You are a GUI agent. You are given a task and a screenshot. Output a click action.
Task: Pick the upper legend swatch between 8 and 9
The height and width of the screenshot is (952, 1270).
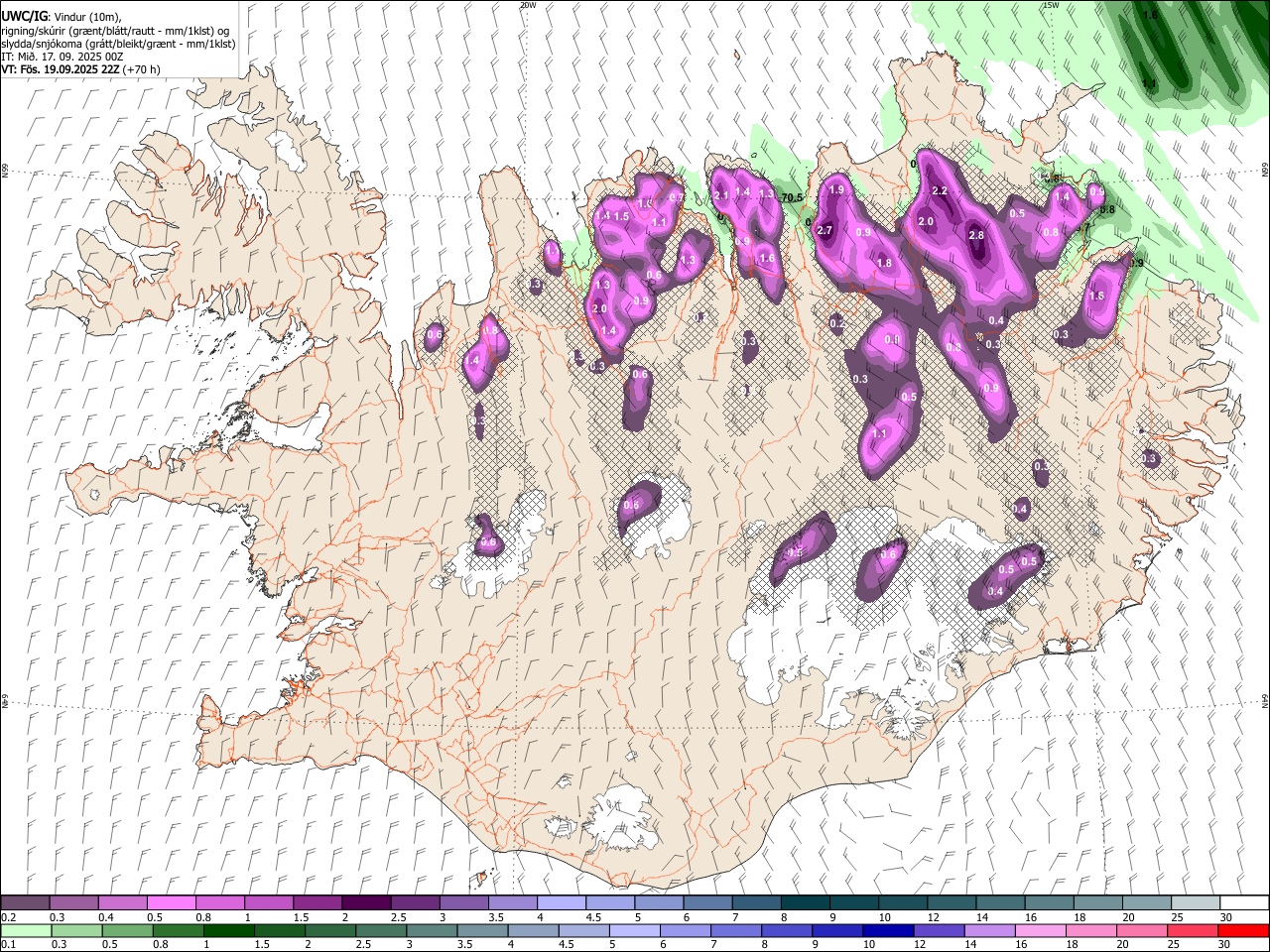(x=805, y=903)
